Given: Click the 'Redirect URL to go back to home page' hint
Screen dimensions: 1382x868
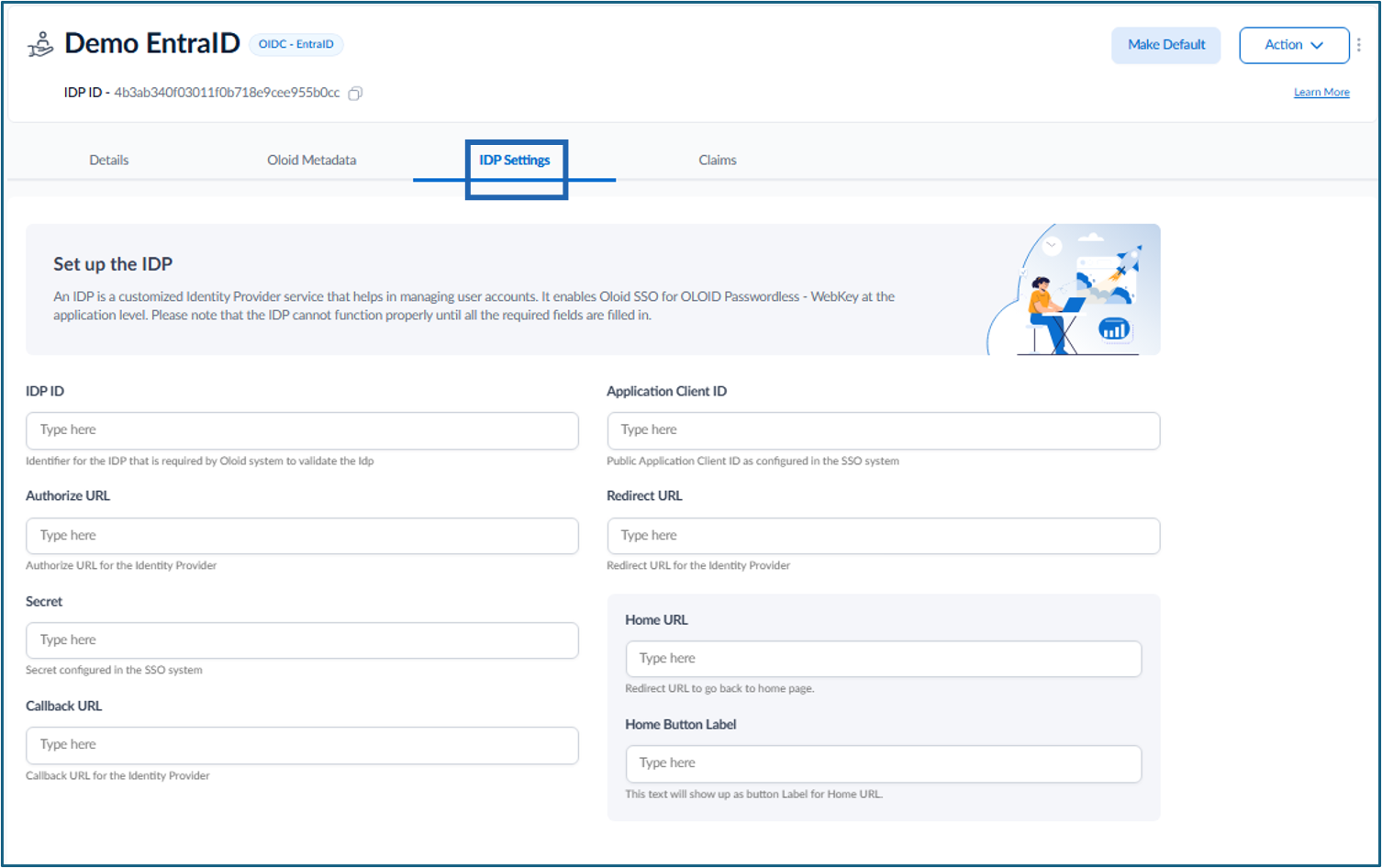Looking at the screenshot, I should click(719, 689).
